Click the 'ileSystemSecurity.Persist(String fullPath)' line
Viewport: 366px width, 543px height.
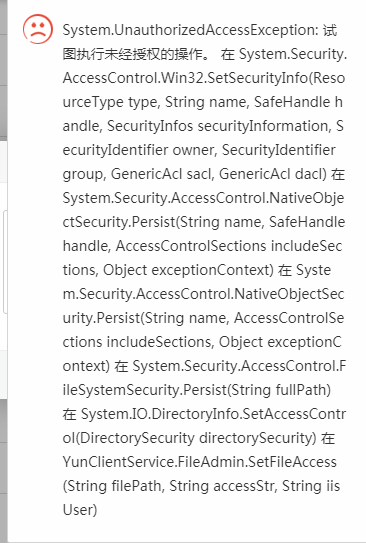tap(197, 390)
